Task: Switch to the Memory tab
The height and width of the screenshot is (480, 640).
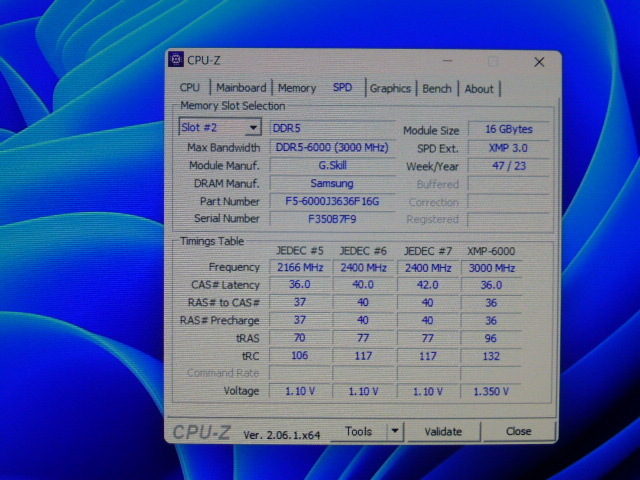Action: coord(297,88)
